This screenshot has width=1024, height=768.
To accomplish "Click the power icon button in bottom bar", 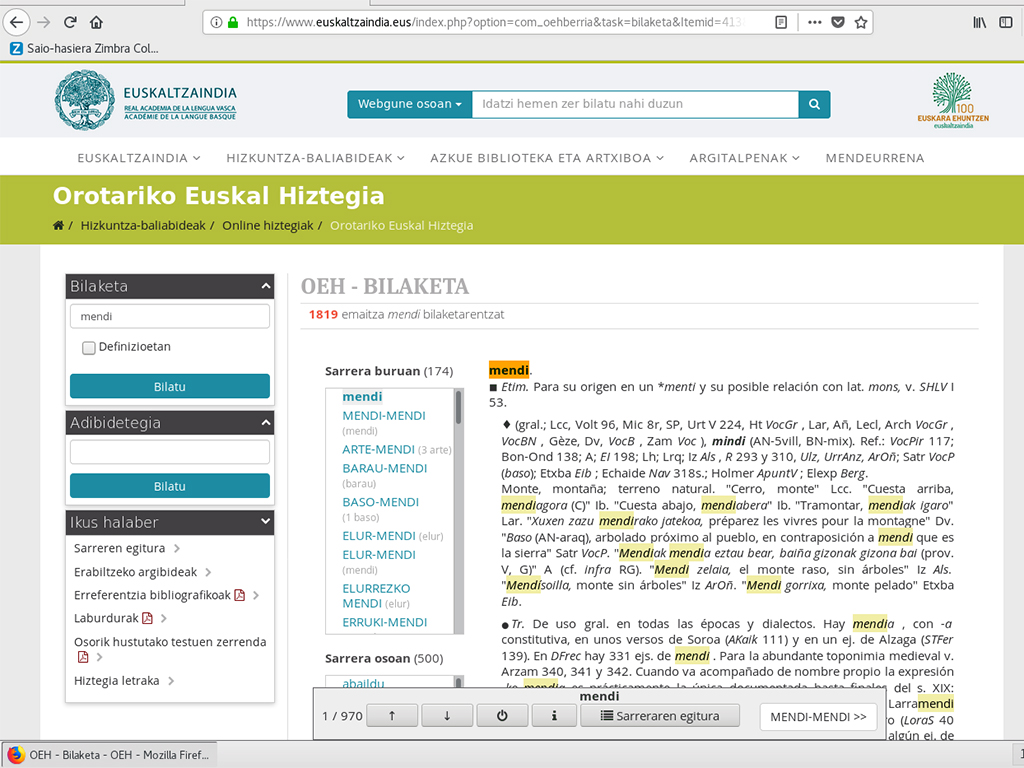I will pos(502,716).
